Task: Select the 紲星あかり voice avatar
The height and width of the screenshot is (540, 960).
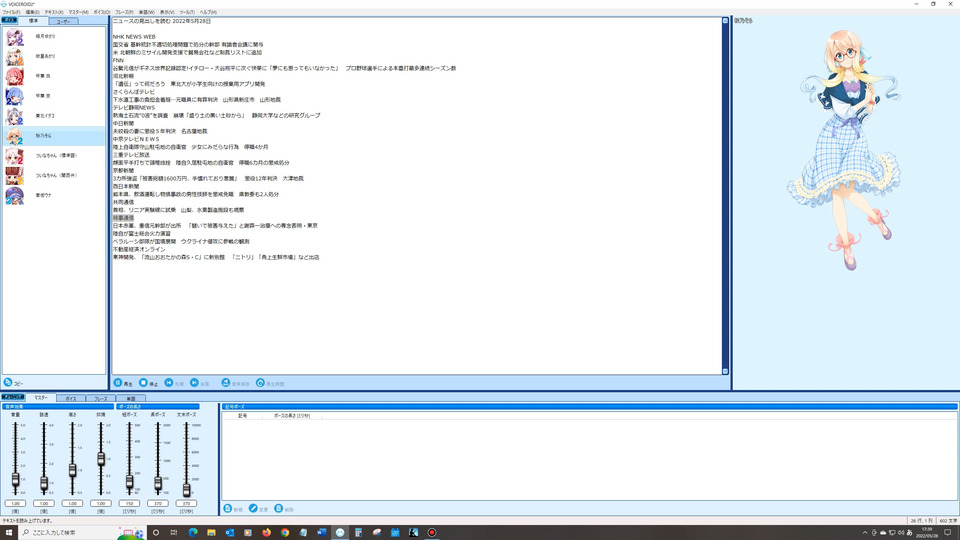Action: pyautogui.click(x=15, y=56)
